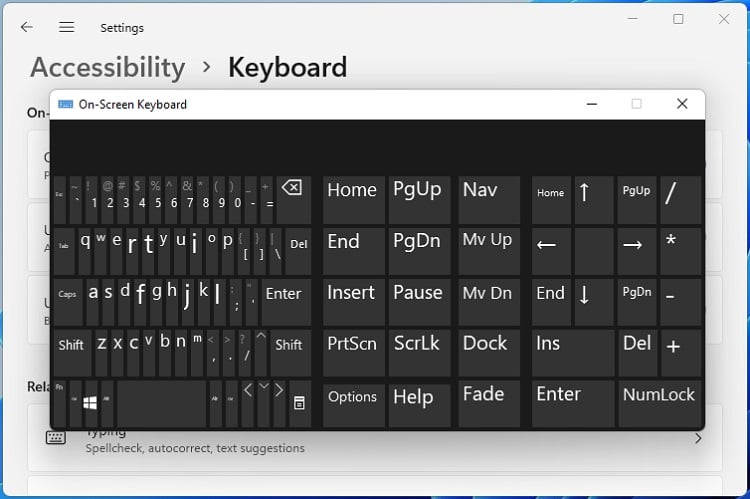Click the numpad PgDn key

637,302
